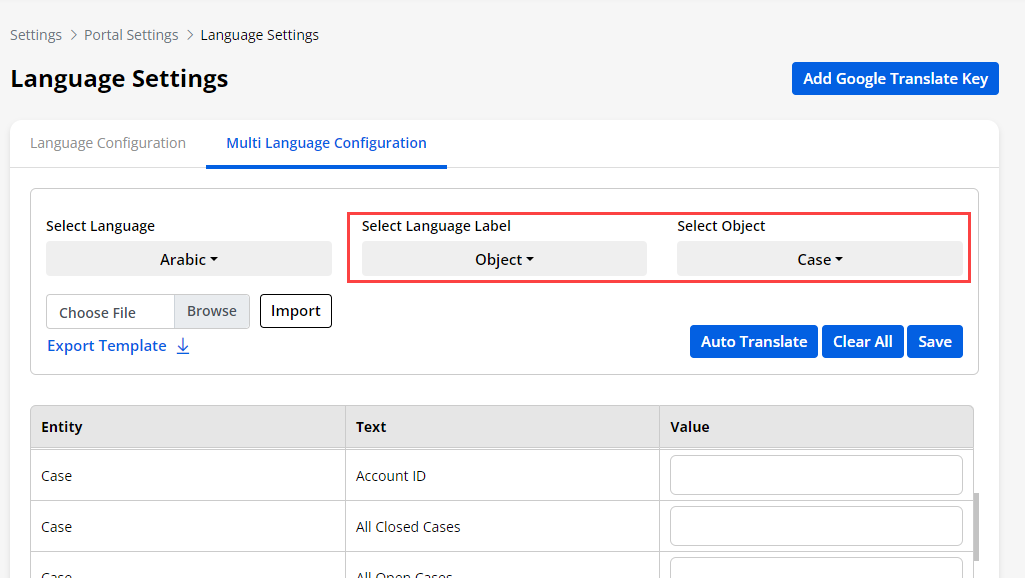Go to Settings in the breadcrumb
The width and height of the screenshot is (1025, 578).
coord(36,35)
